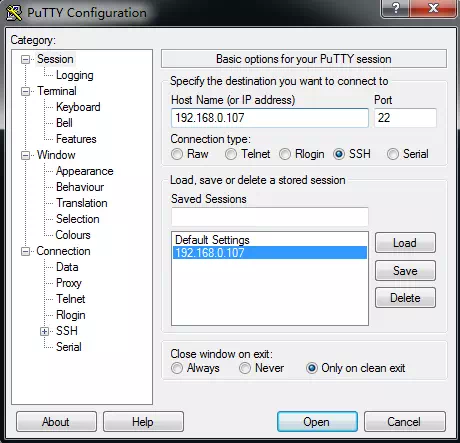Collapse the Session tree node

tap(25, 59)
